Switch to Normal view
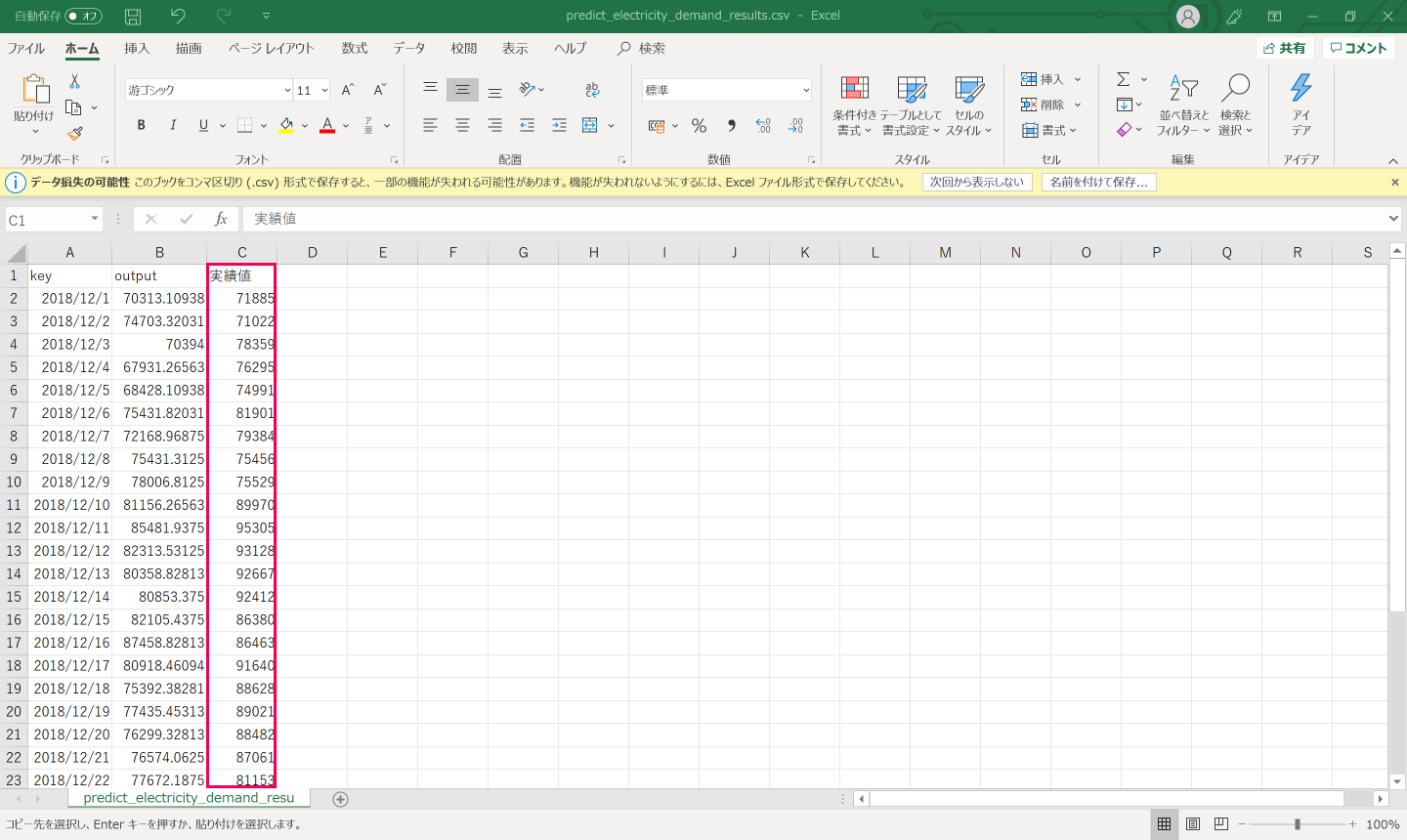Image resolution: width=1407 pixels, height=840 pixels. point(1164,824)
